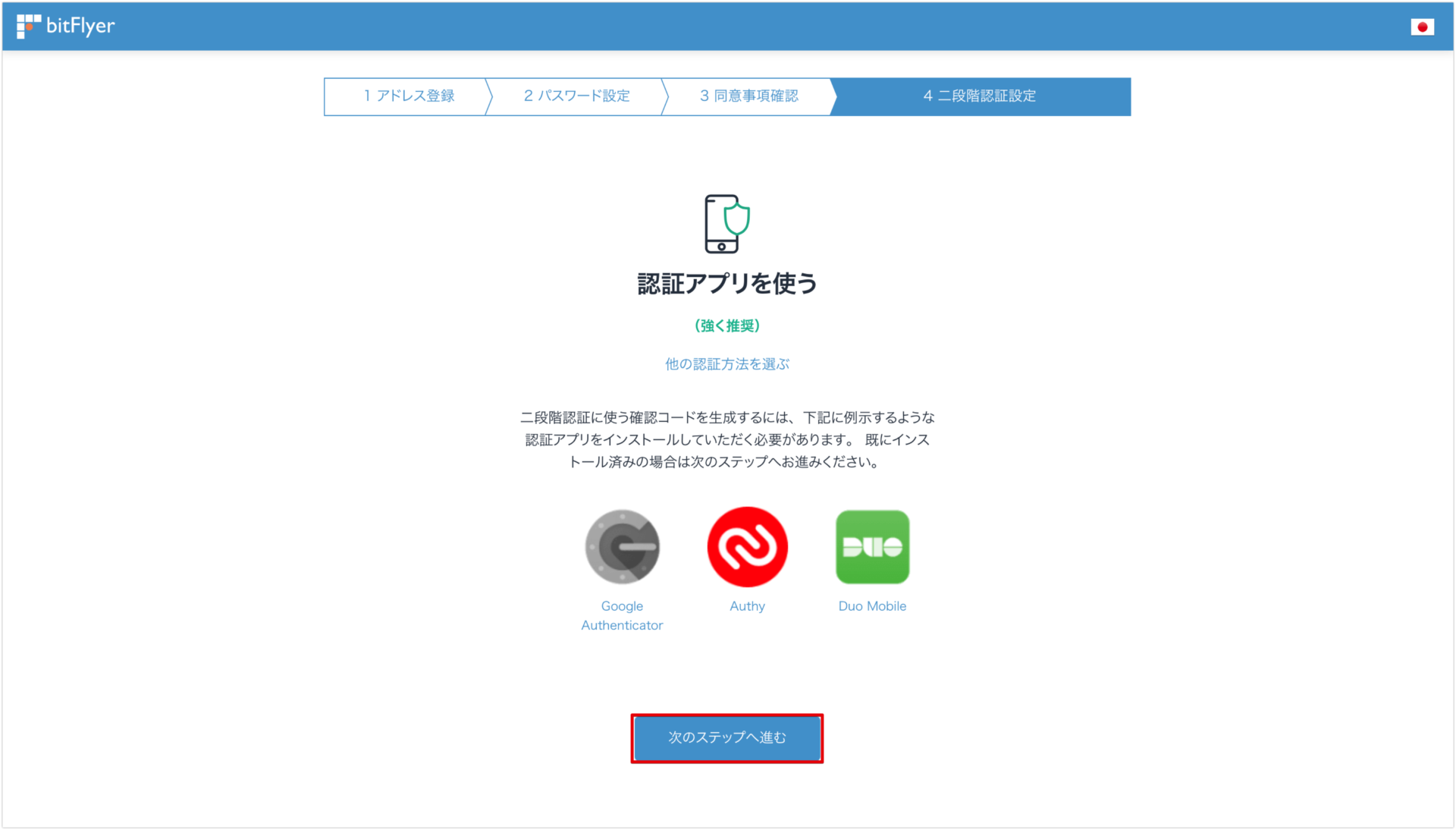Click the bitFlyer square logo mark
This screenshot has width=1456, height=830.
tap(27, 25)
